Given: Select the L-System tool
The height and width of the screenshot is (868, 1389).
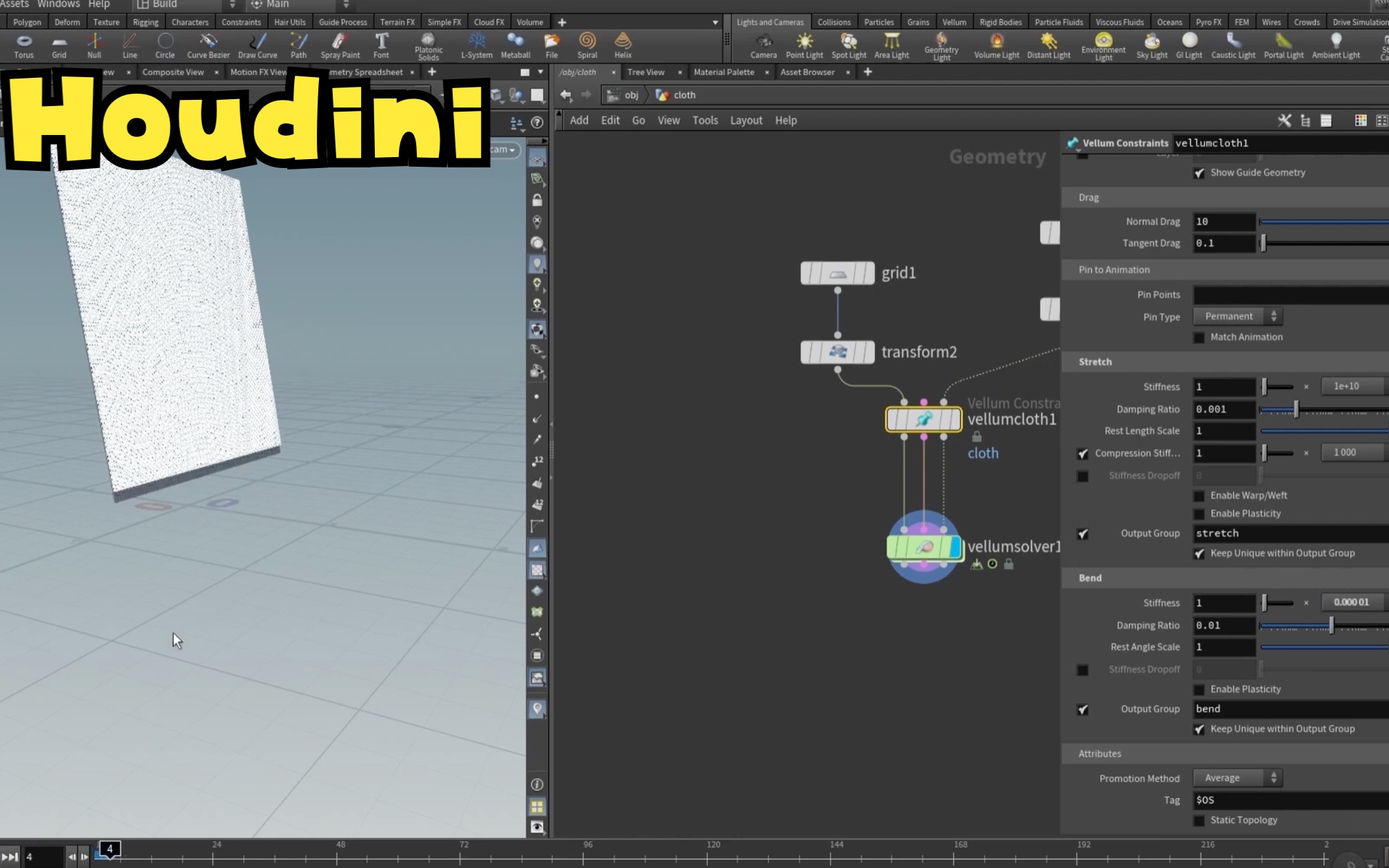Looking at the screenshot, I should coord(476,45).
